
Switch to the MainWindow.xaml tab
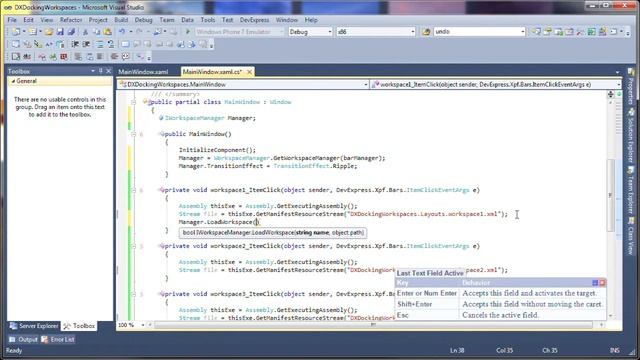[143, 72]
